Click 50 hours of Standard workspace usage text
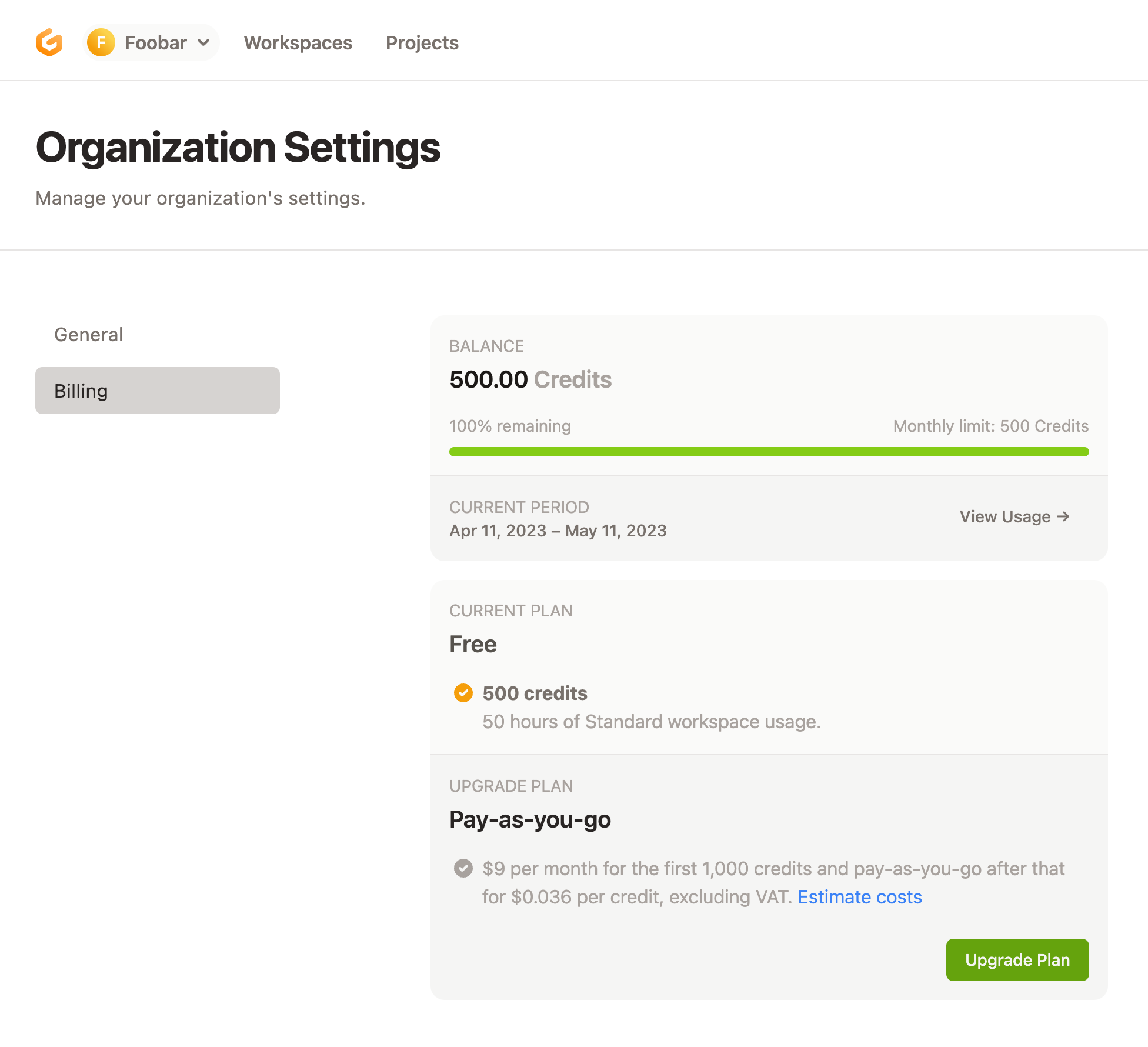 [652, 722]
